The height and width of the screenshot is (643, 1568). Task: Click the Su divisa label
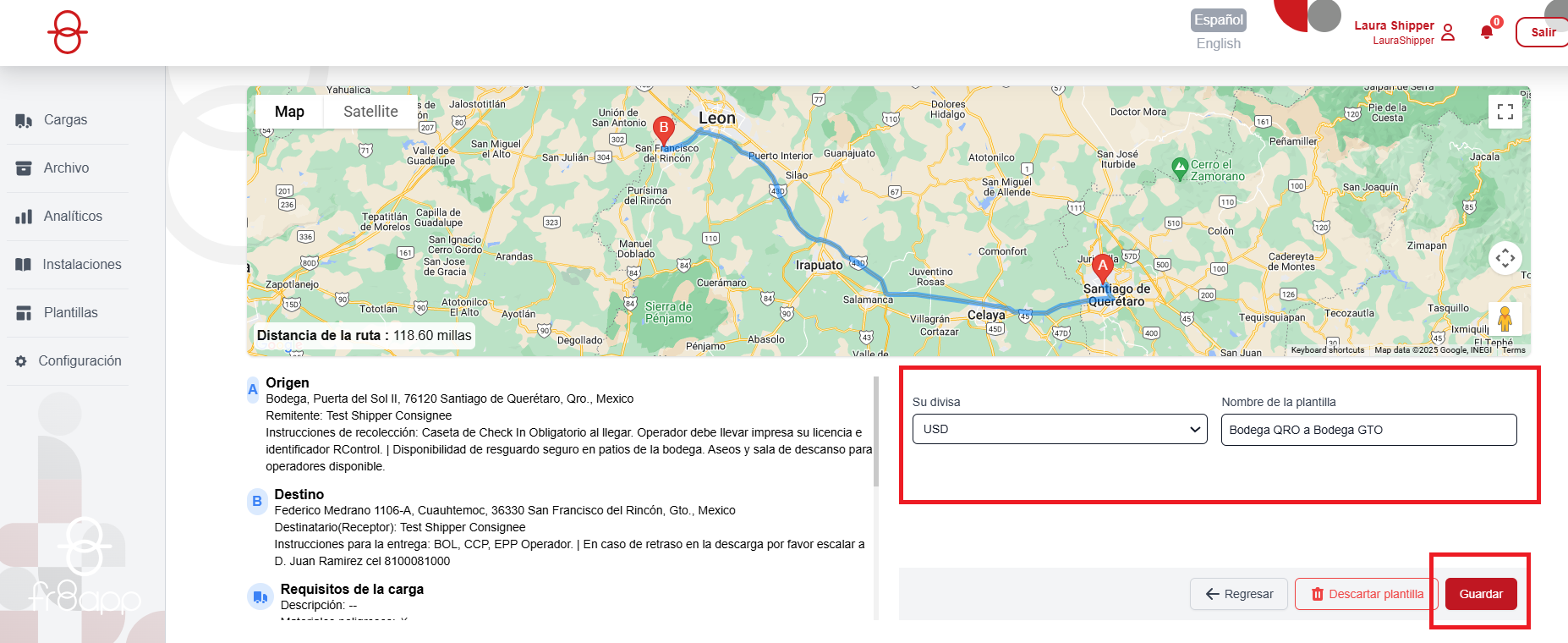tap(936, 402)
